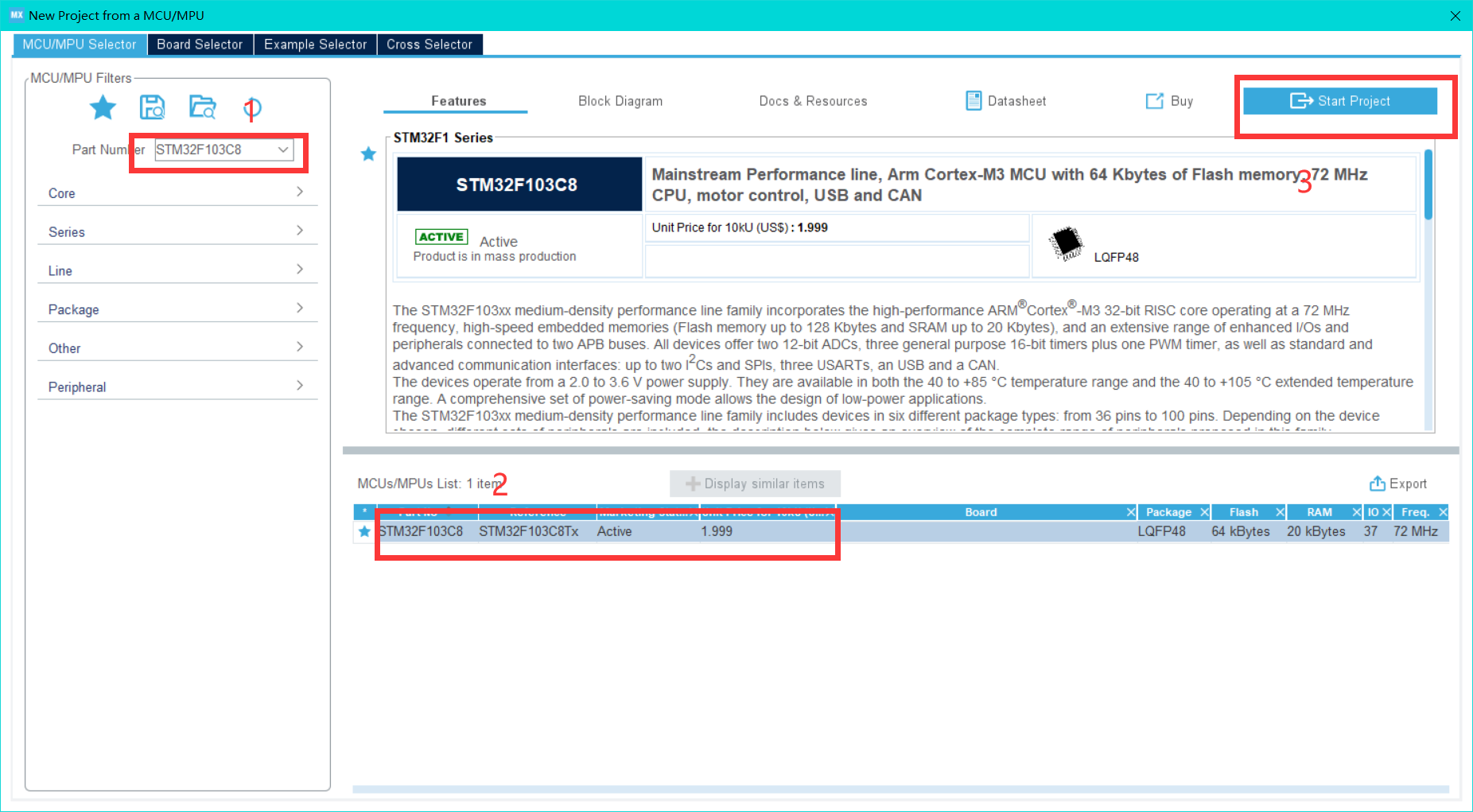Click the star column header of the MCU list
This screenshot has height=812, width=1473.
pyautogui.click(x=364, y=512)
